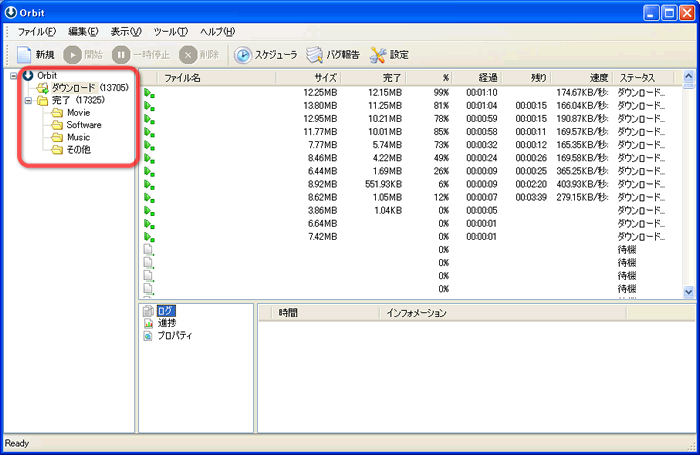Screen dimensions: 700x455
Task: Open the 進捗 (Progress) panel item
Action: (x=167, y=323)
